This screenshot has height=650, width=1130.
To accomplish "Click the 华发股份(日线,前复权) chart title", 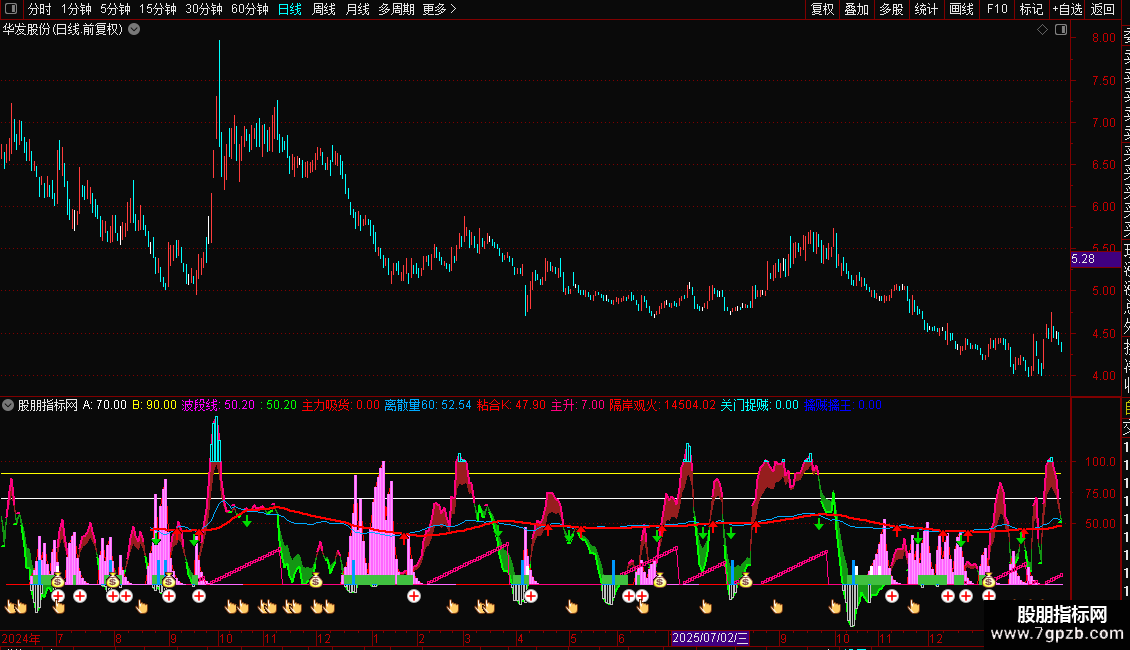I will click(63, 30).
